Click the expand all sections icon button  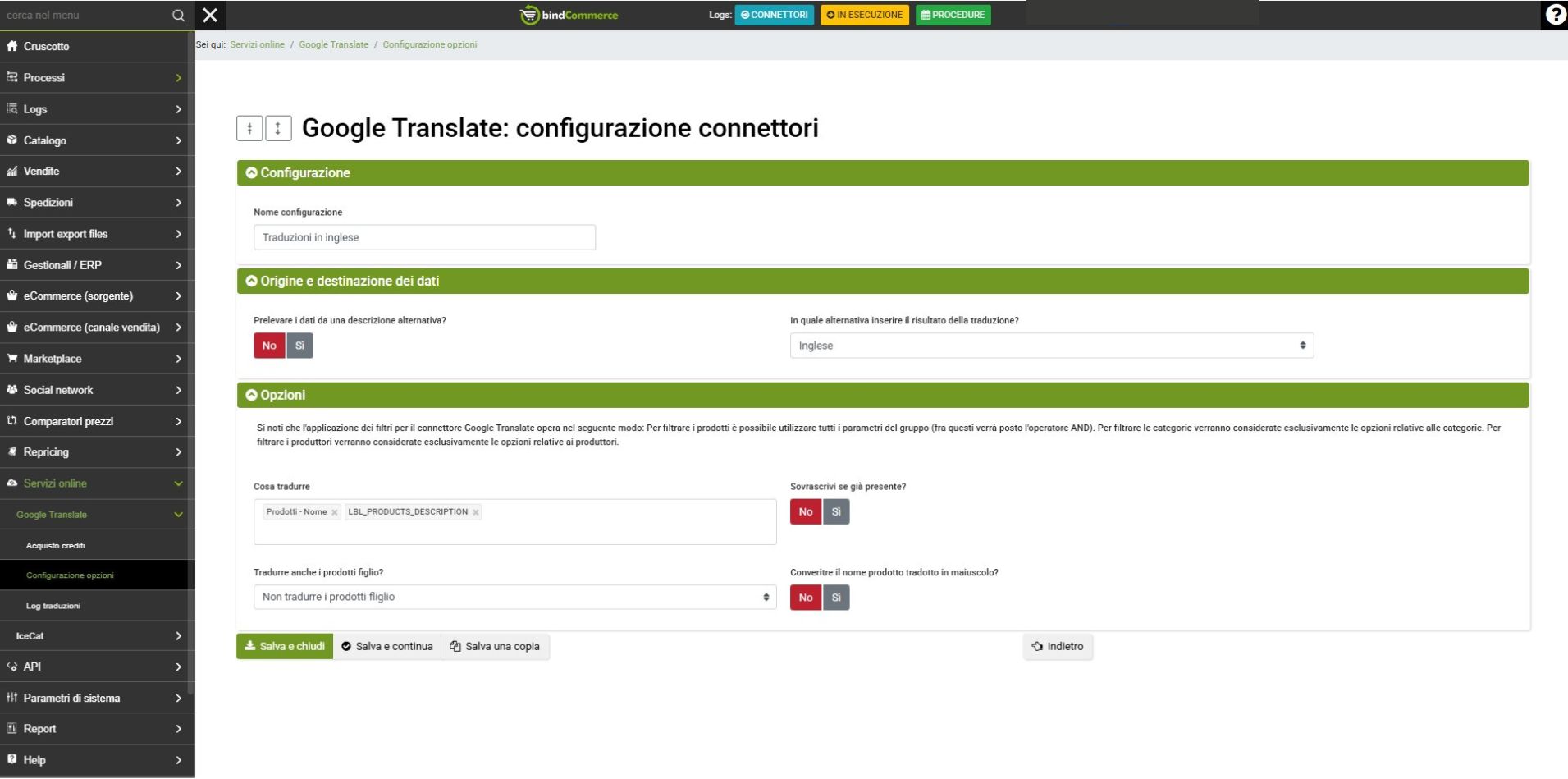tap(278, 128)
